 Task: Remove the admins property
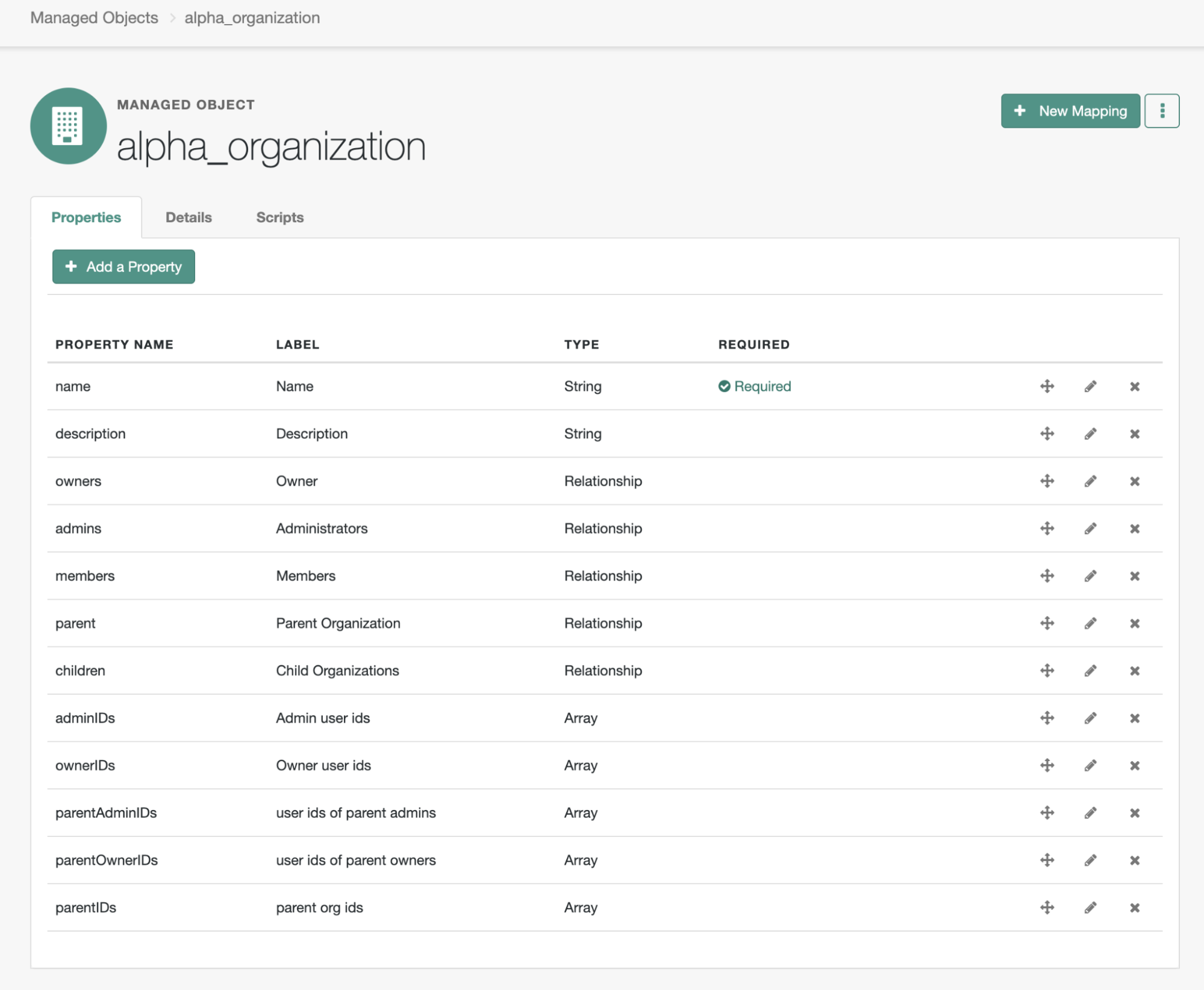click(1135, 529)
